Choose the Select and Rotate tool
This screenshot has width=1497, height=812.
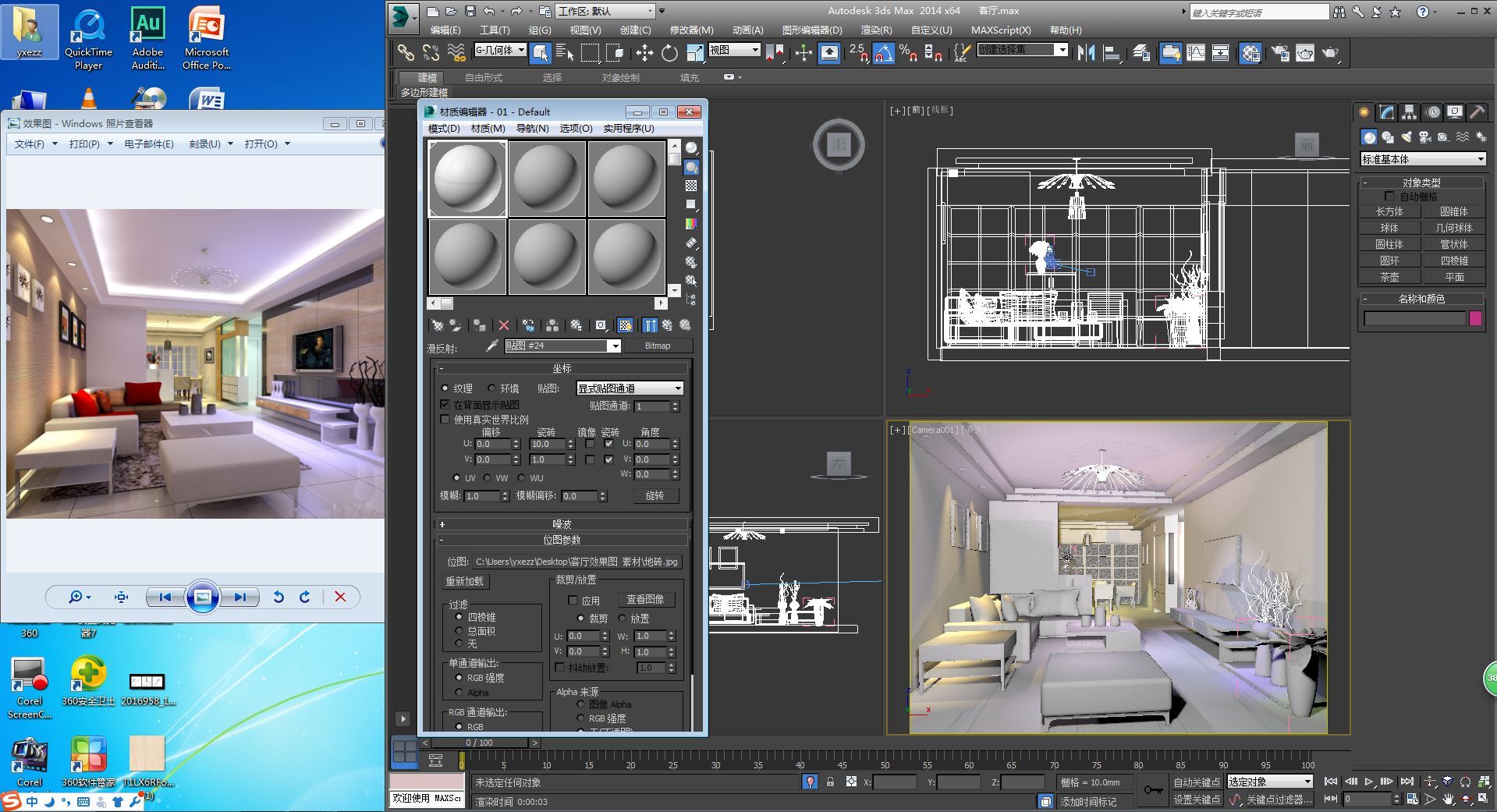pyautogui.click(x=669, y=52)
